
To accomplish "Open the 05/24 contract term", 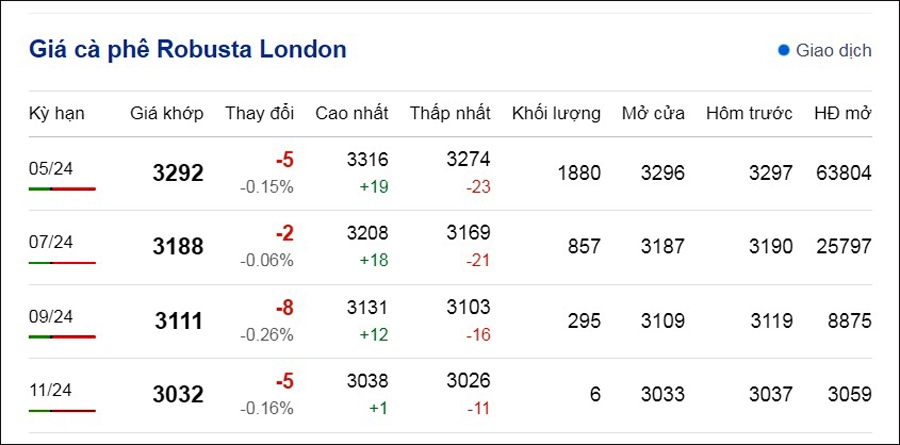I will coord(51,169).
